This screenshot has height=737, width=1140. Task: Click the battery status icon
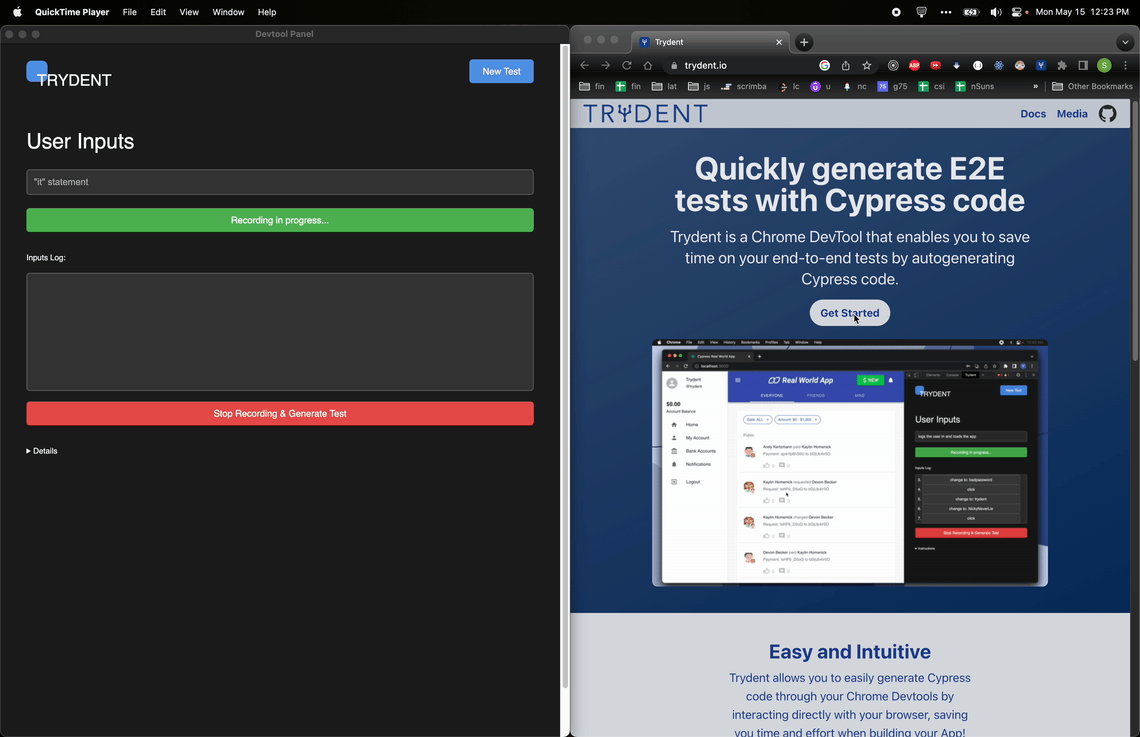(971, 12)
